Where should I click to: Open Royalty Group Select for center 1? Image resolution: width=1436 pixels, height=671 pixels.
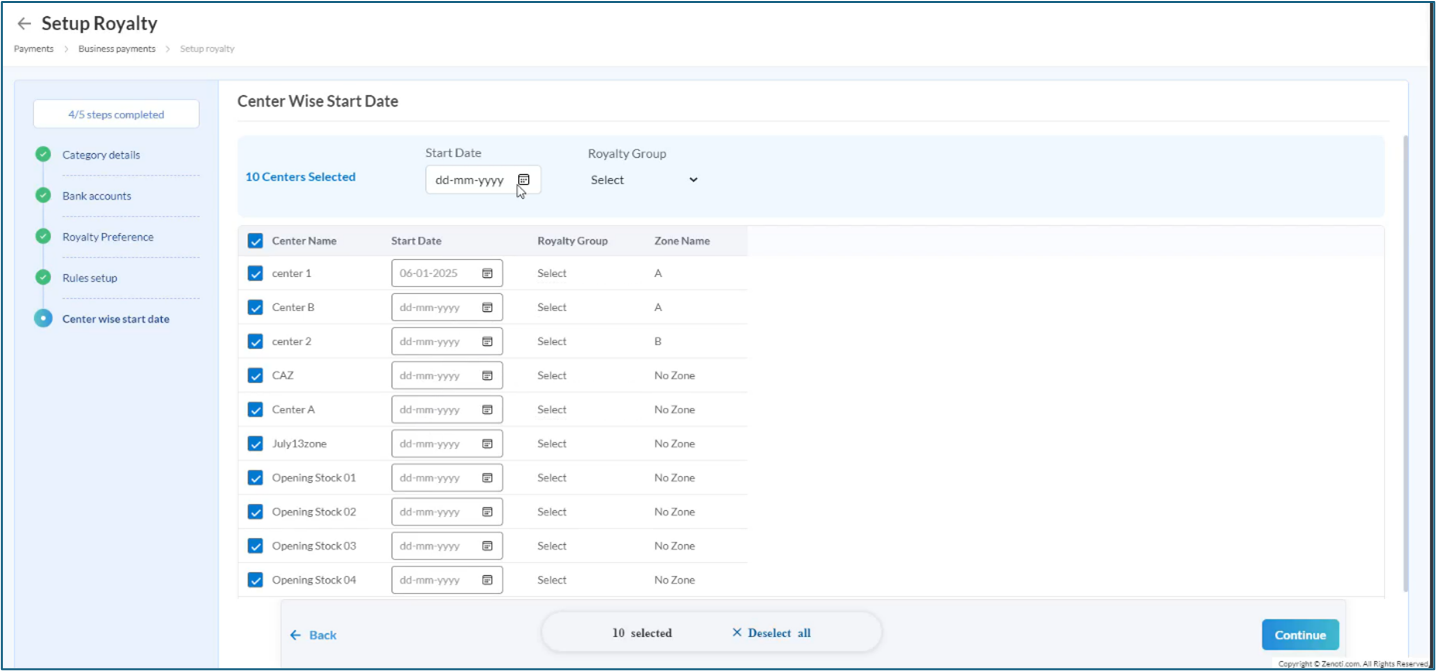coord(552,273)
